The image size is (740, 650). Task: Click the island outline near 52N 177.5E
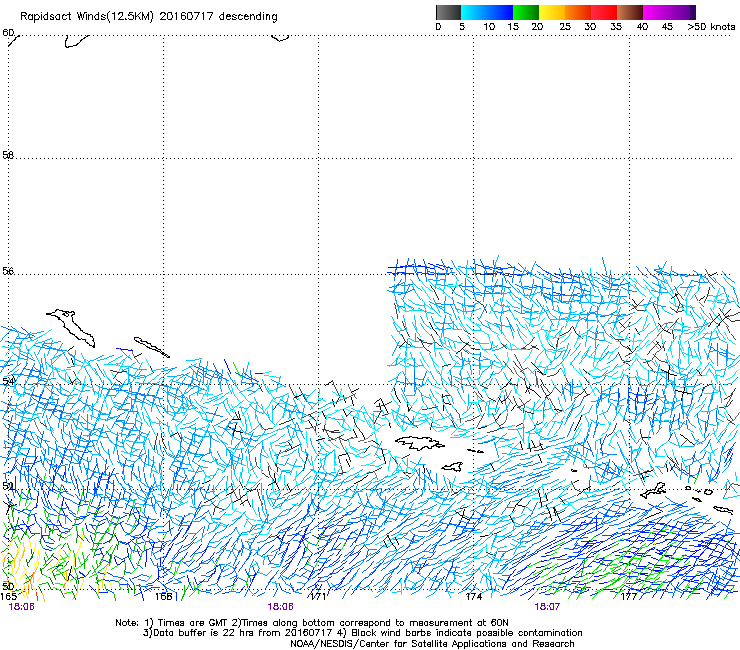pos(653,491)
